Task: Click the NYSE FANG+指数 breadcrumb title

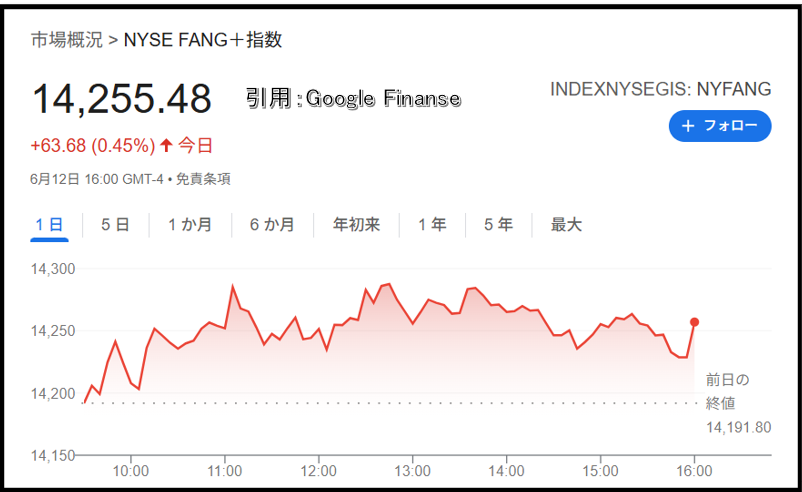Action: (203, 40)
